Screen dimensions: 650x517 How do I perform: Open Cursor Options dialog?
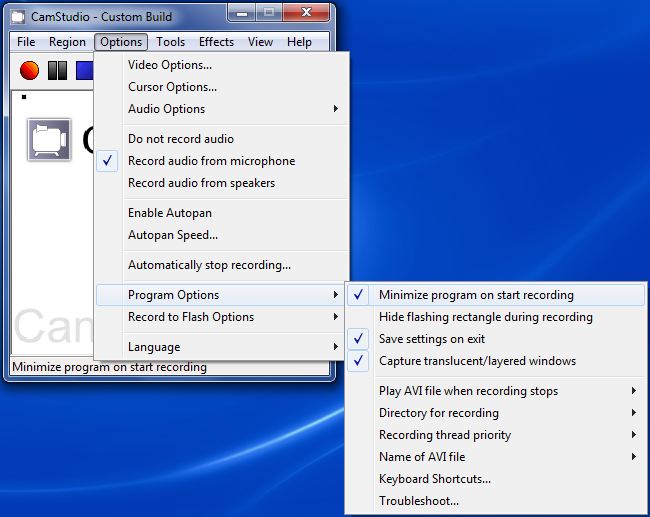[221, 87]
